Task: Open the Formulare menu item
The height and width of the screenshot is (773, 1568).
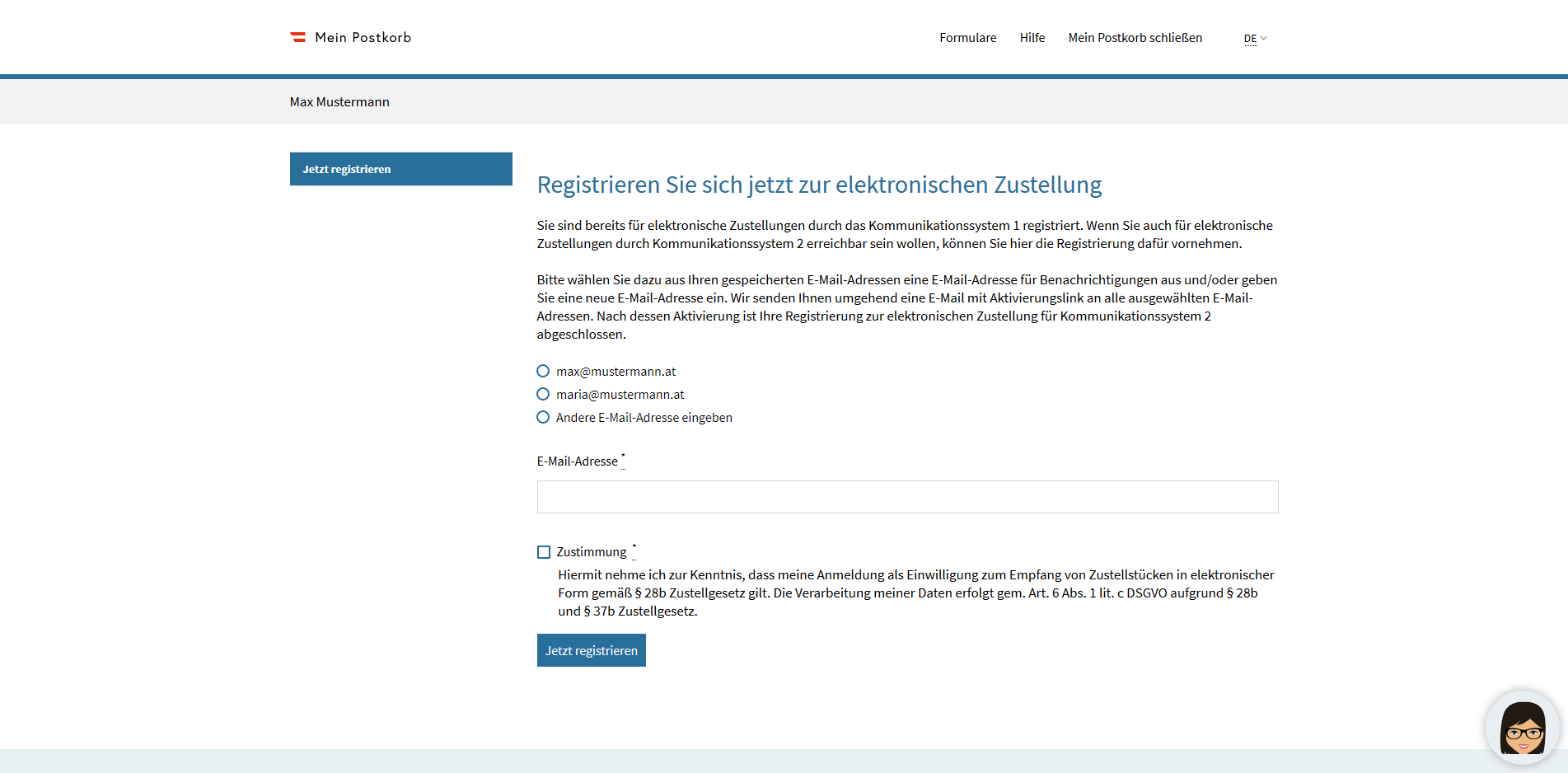Action: (x=968, y=38)
